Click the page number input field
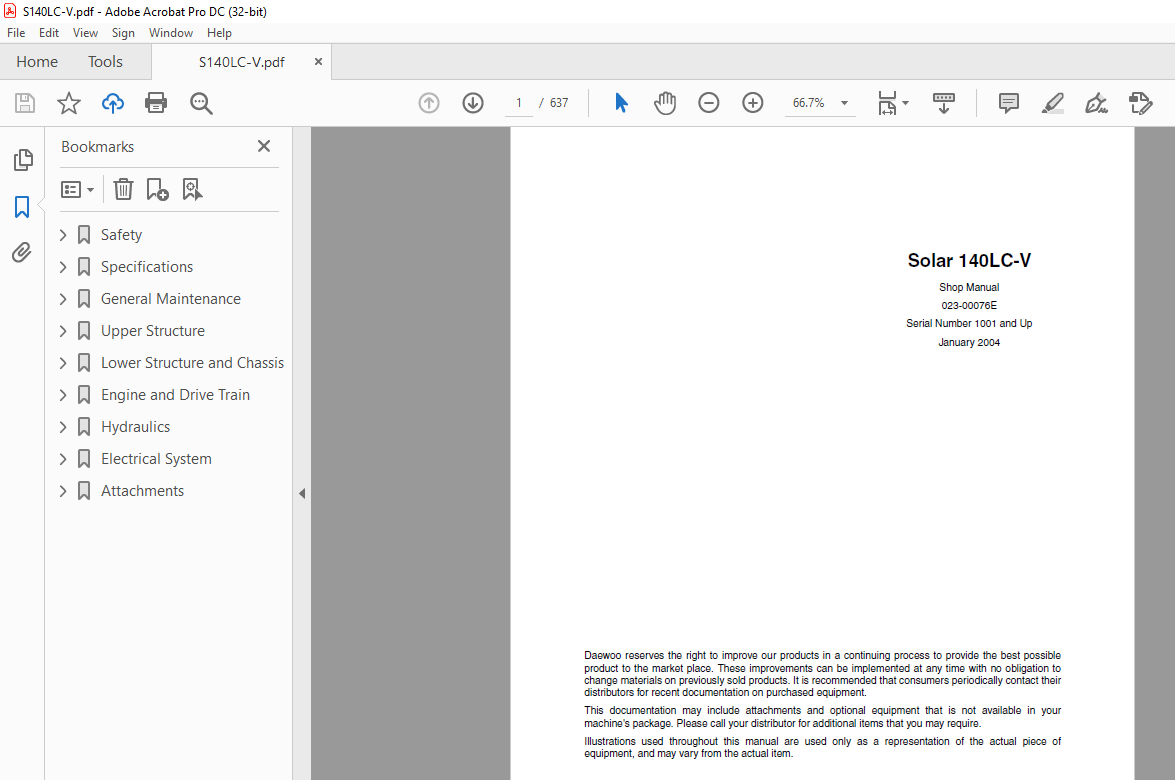1175x780 pixels. tap(519, 103)
